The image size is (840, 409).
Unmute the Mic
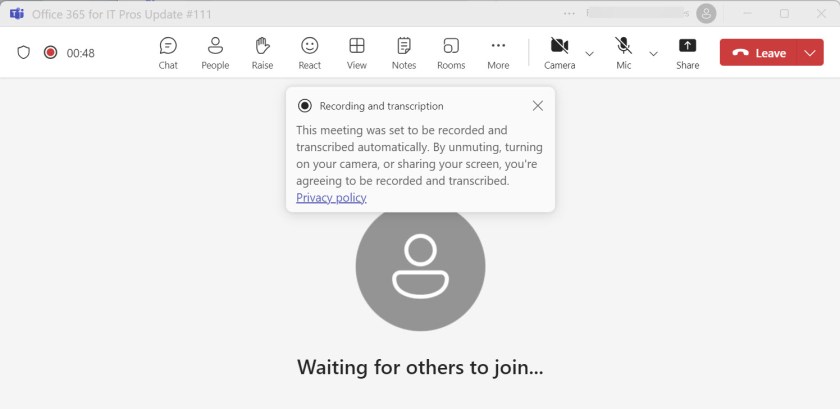[x=624, y=53]
